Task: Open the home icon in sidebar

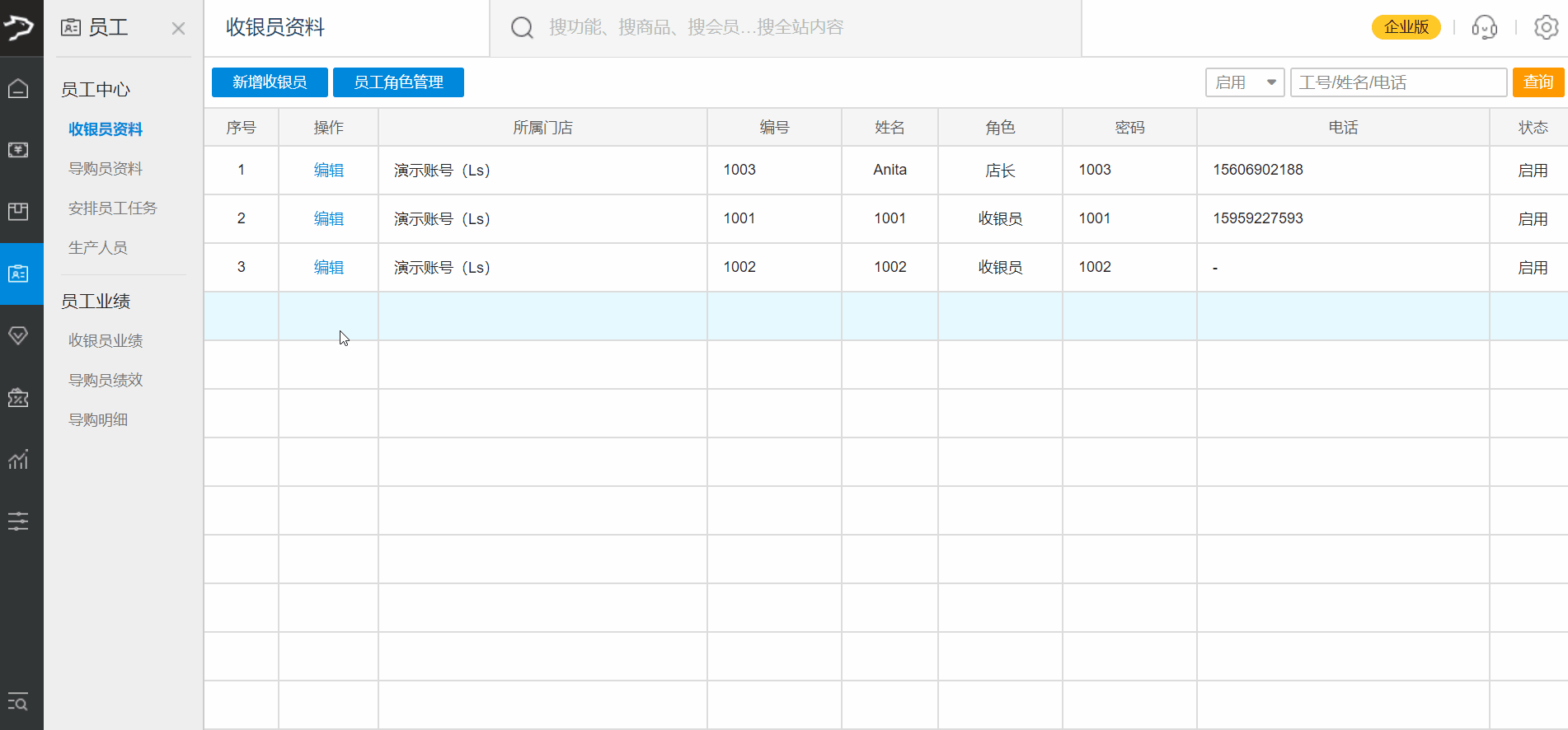Action: pos(18,88)
